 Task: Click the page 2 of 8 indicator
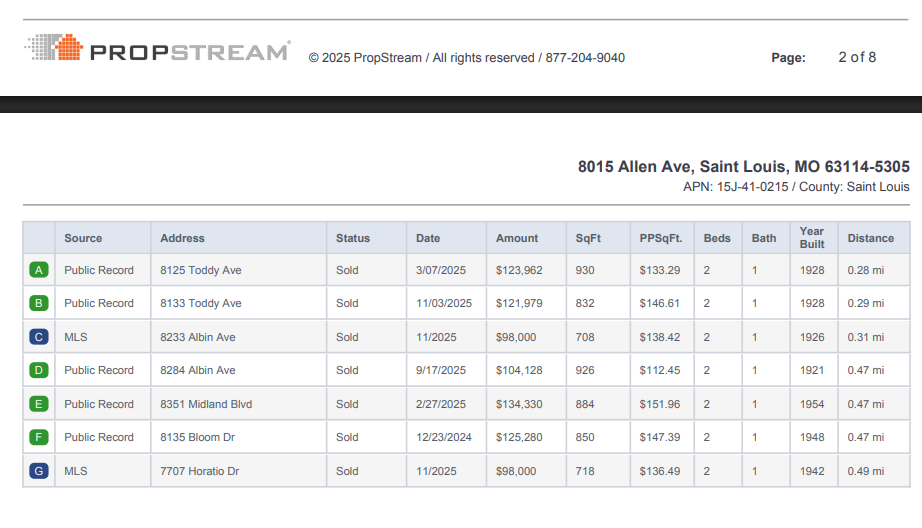pyautogui.click(x=857, y=57)
